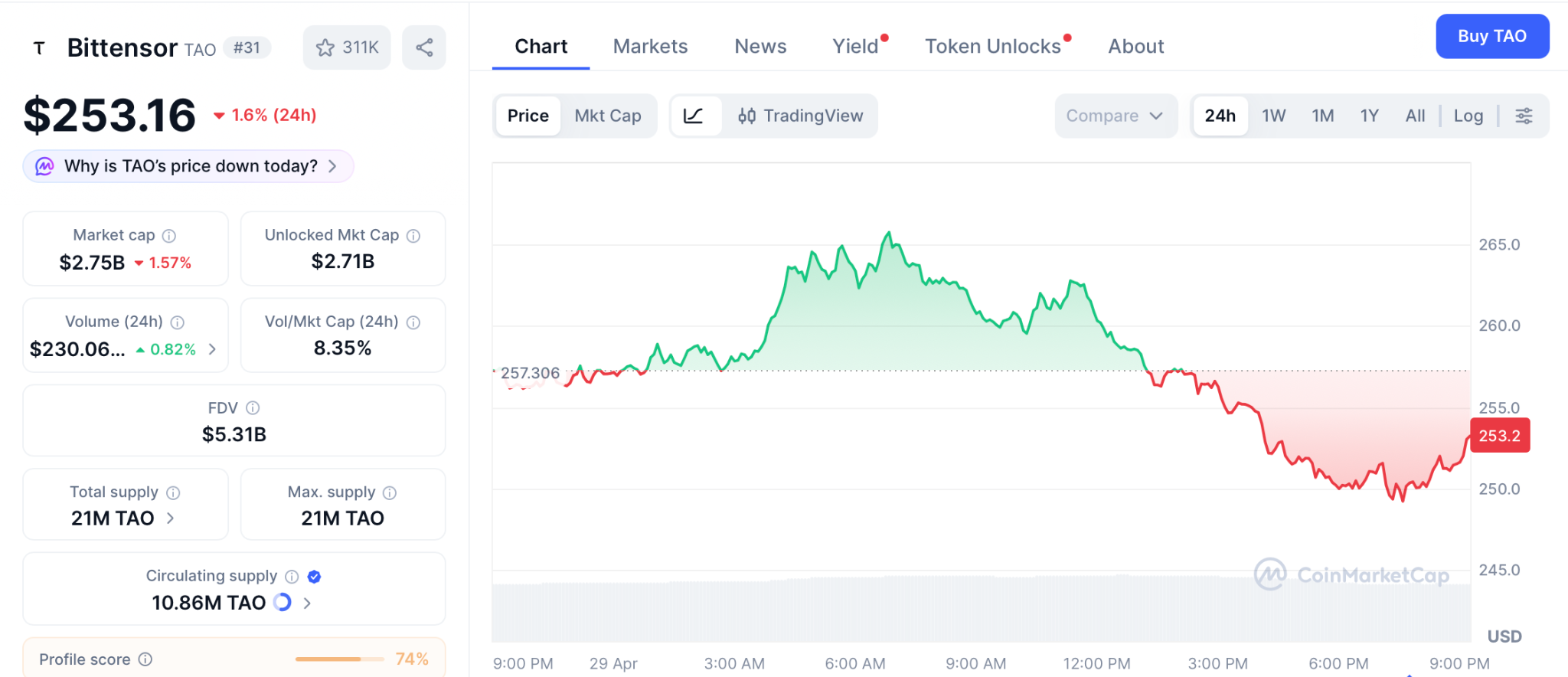
Task: Toggle Log scale on chart
Action: point(1468,116)
